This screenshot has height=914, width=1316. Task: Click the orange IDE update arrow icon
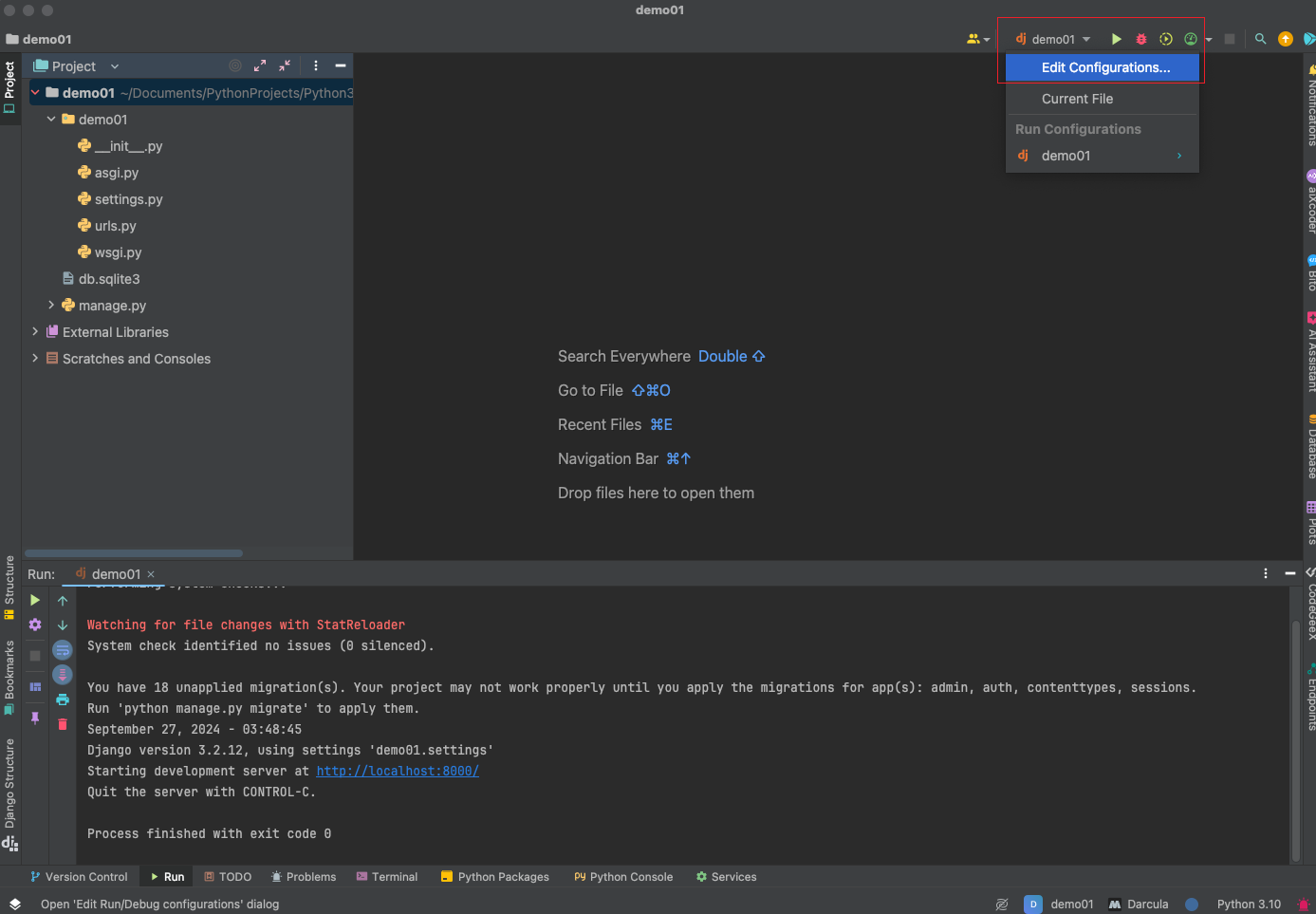pos(1286,39)
